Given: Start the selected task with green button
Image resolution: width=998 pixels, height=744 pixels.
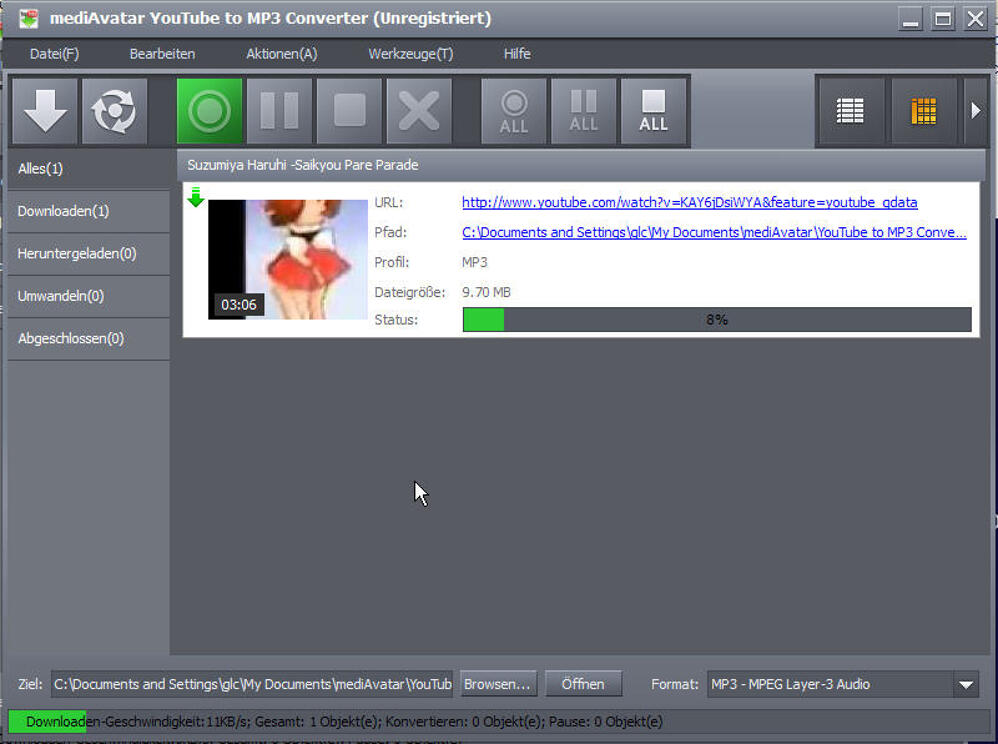Looking at the screenshot, I should click(x=209, y=111).
